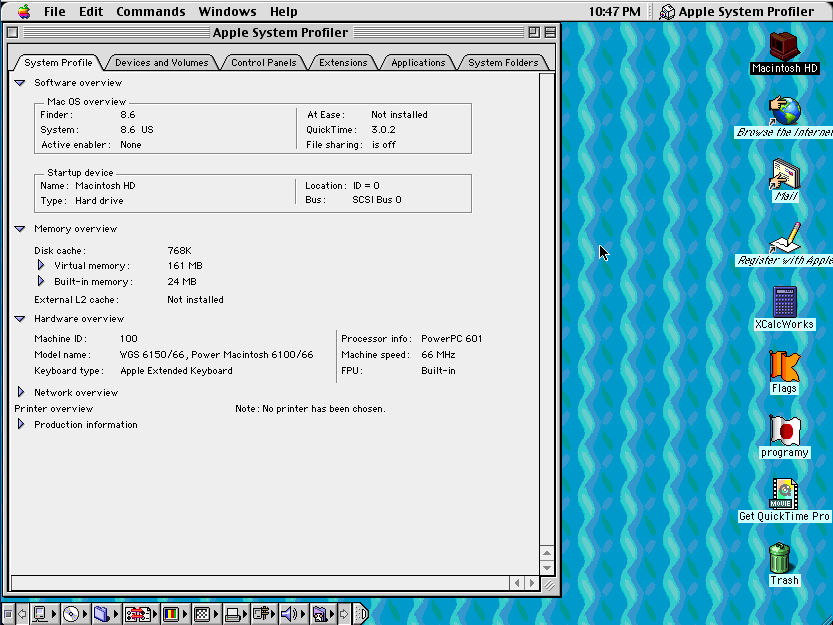Click the QuickTime version '3.0.2' value

tap(383, 130)
